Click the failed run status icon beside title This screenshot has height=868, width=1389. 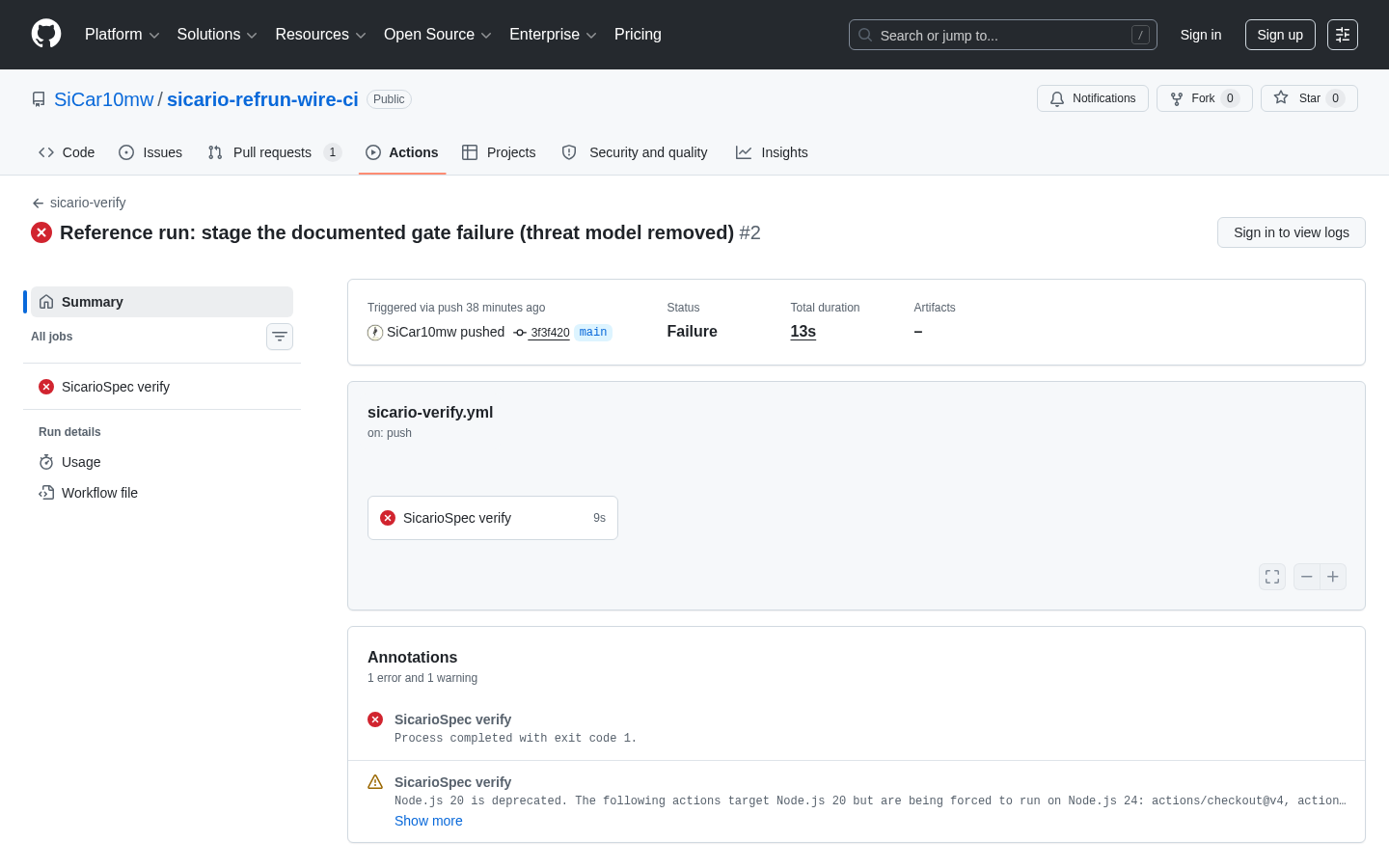pos(41,232)
